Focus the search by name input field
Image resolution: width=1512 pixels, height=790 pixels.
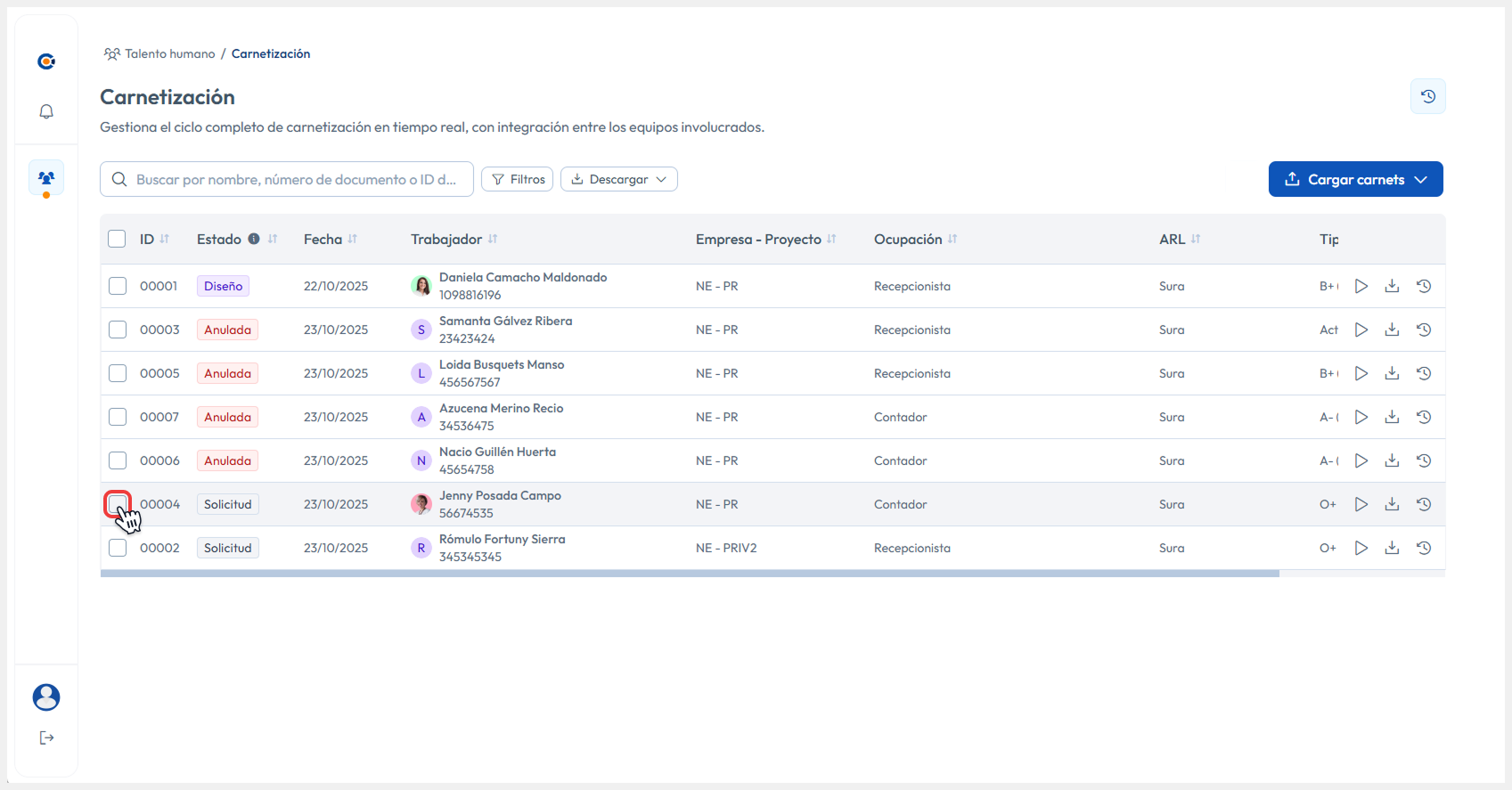[296, 179]
